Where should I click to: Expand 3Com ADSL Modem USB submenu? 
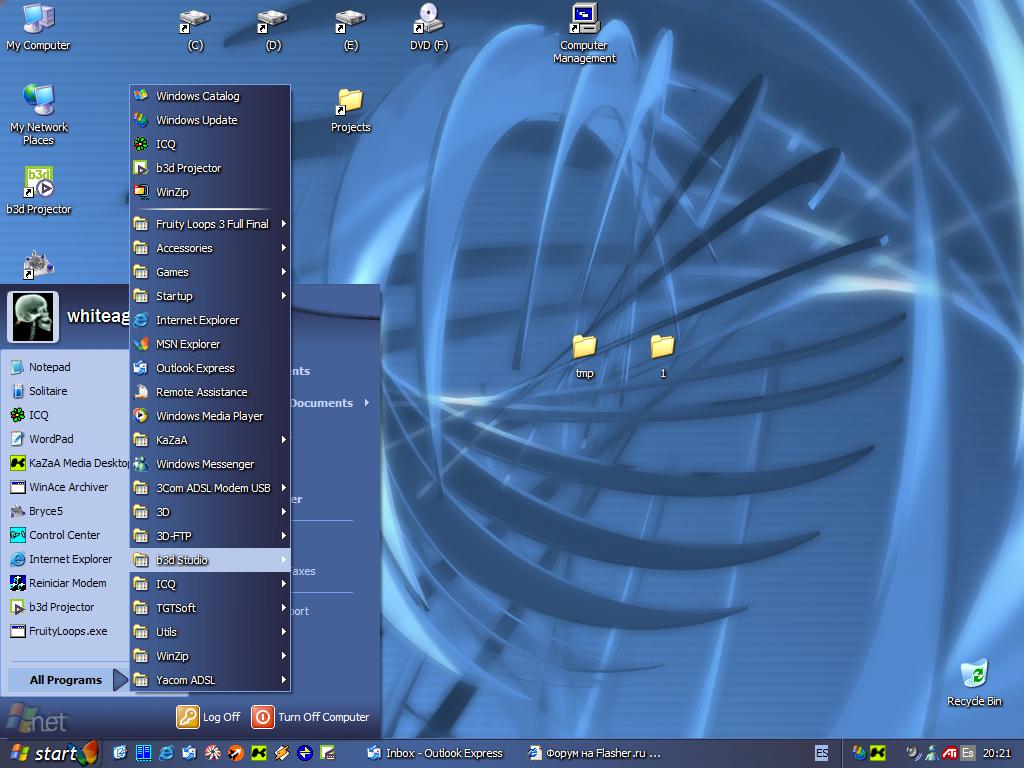pos(210,488)
